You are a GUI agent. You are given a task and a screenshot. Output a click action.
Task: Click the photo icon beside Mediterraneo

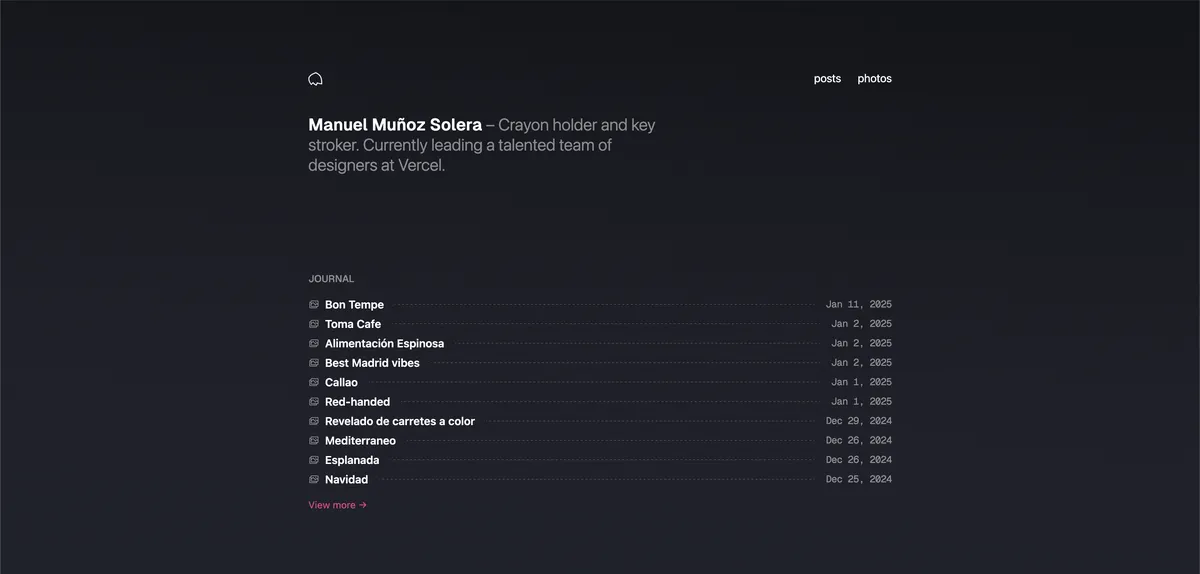point(314,441)
